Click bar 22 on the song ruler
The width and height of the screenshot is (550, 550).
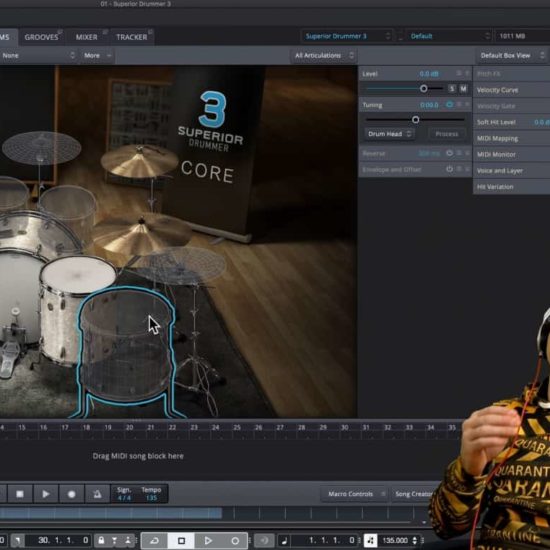click(x=172, y=427)
